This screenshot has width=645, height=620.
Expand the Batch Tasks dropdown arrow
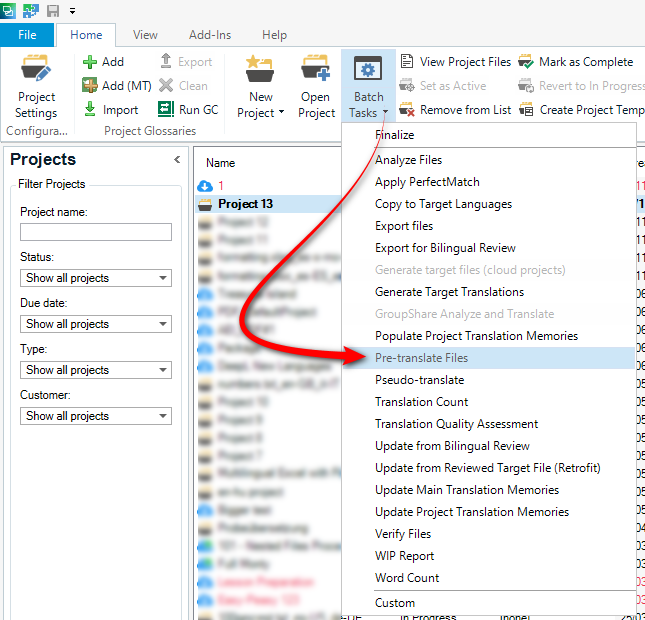click(385, 112)
